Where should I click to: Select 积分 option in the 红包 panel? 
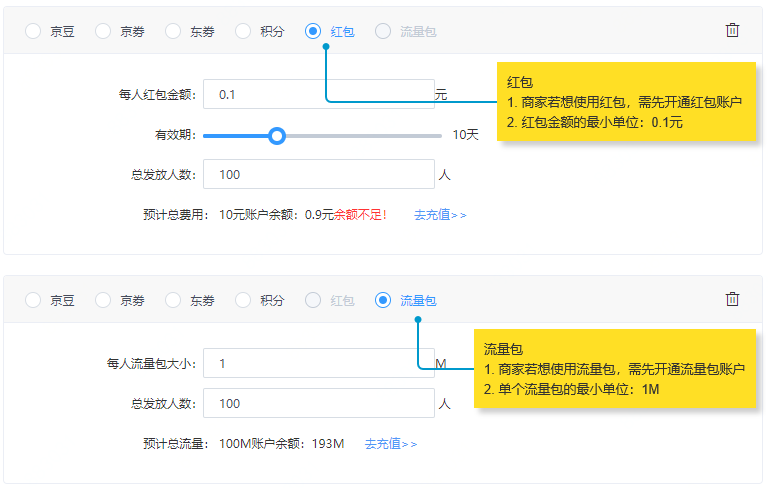pos(243,31)
